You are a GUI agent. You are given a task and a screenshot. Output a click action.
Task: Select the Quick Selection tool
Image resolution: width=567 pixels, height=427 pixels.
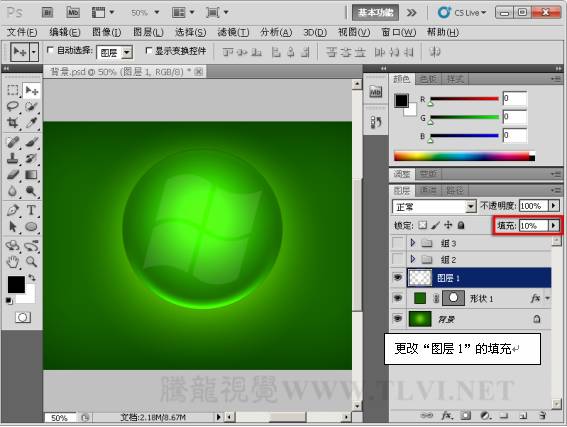[31, 106]
